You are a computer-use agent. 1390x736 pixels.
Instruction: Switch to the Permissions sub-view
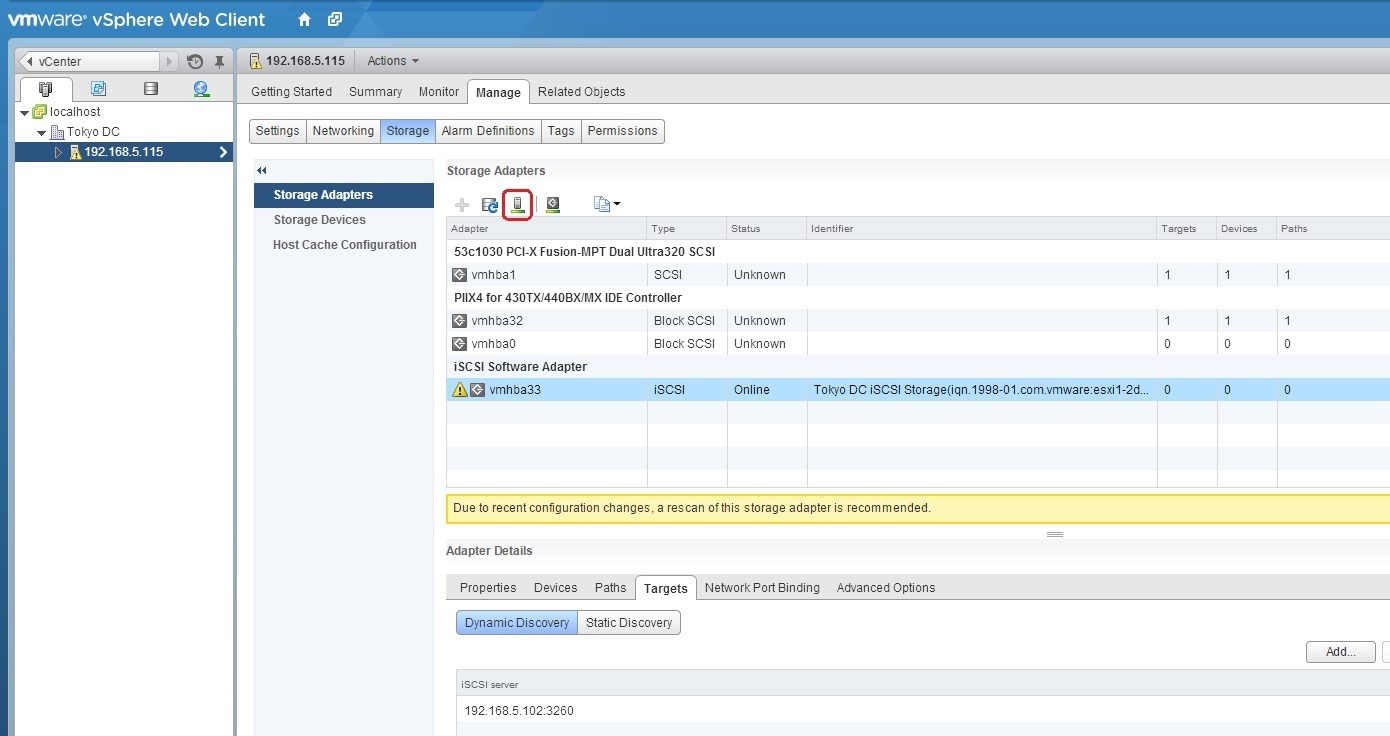(622, 131)
